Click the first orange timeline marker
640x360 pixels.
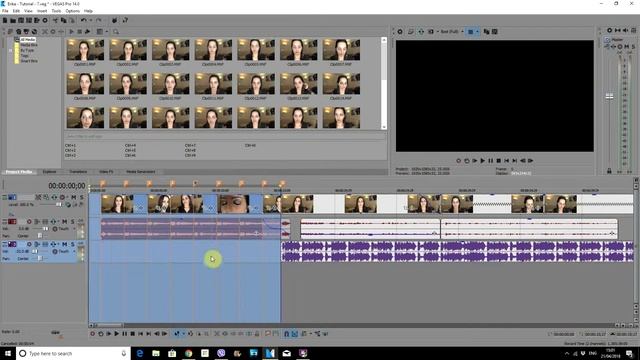(102, 184)
